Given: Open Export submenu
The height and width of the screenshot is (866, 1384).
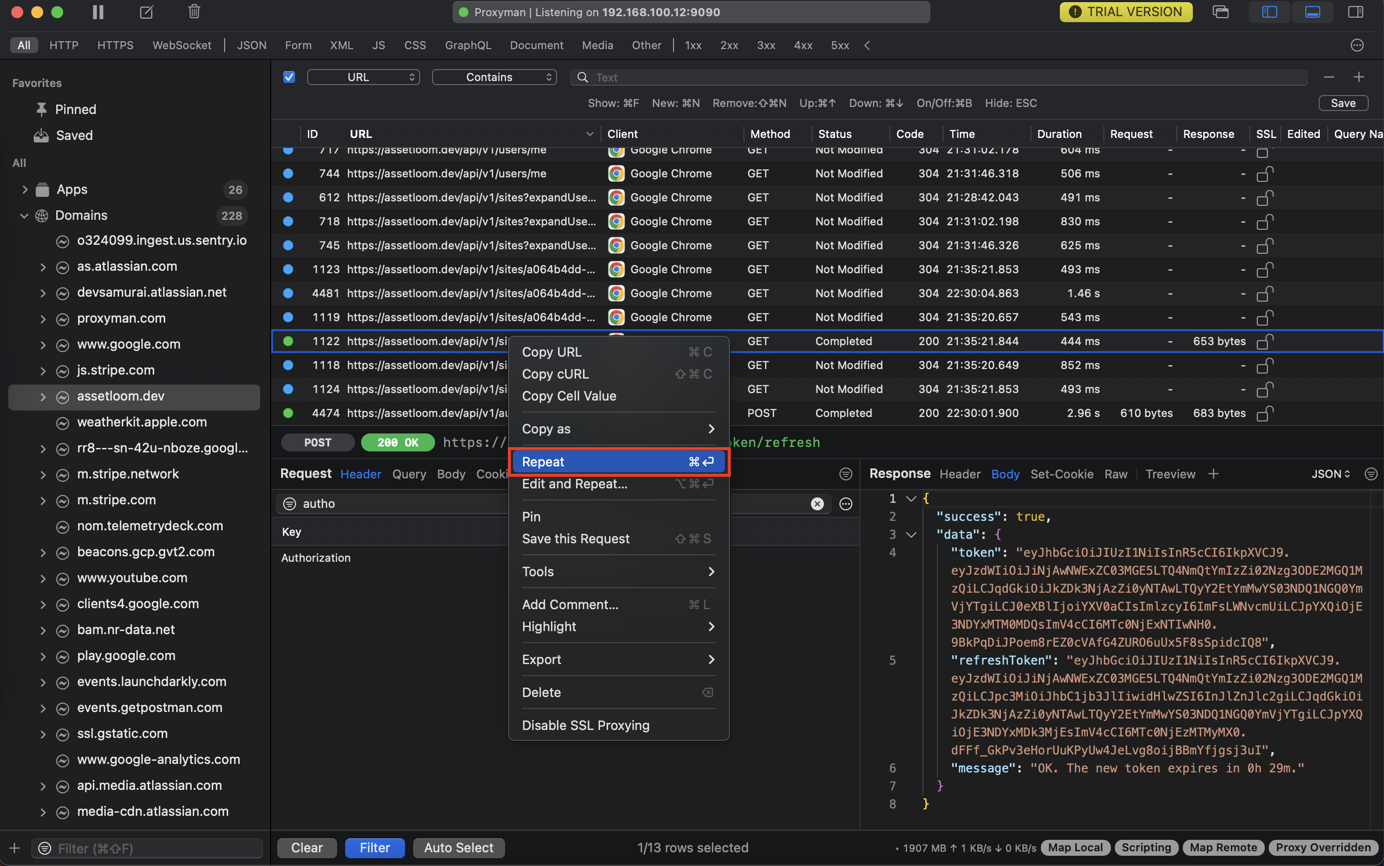Looking at the screenshot, I should (x=618, y=660).
